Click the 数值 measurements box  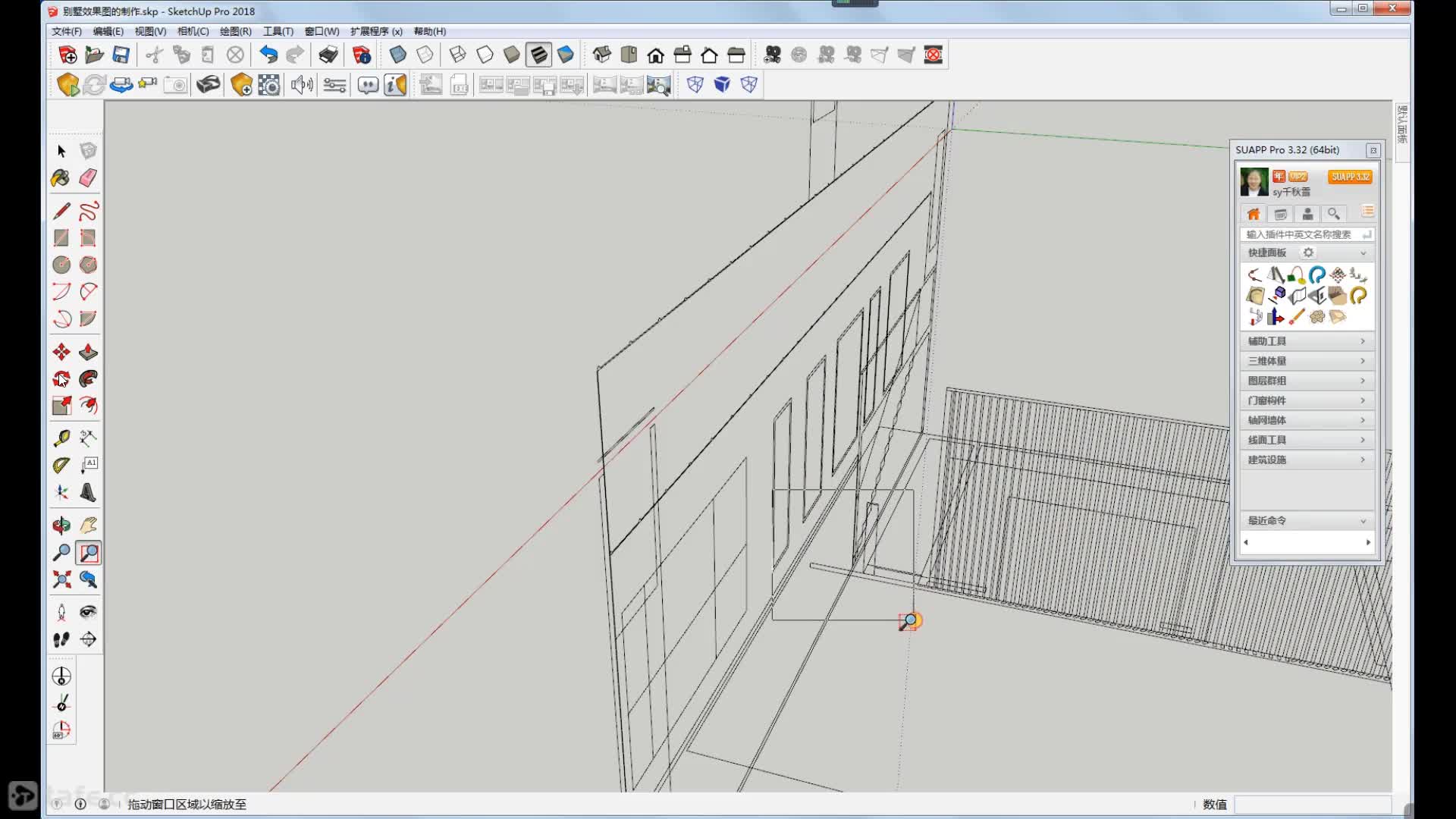1313,805
